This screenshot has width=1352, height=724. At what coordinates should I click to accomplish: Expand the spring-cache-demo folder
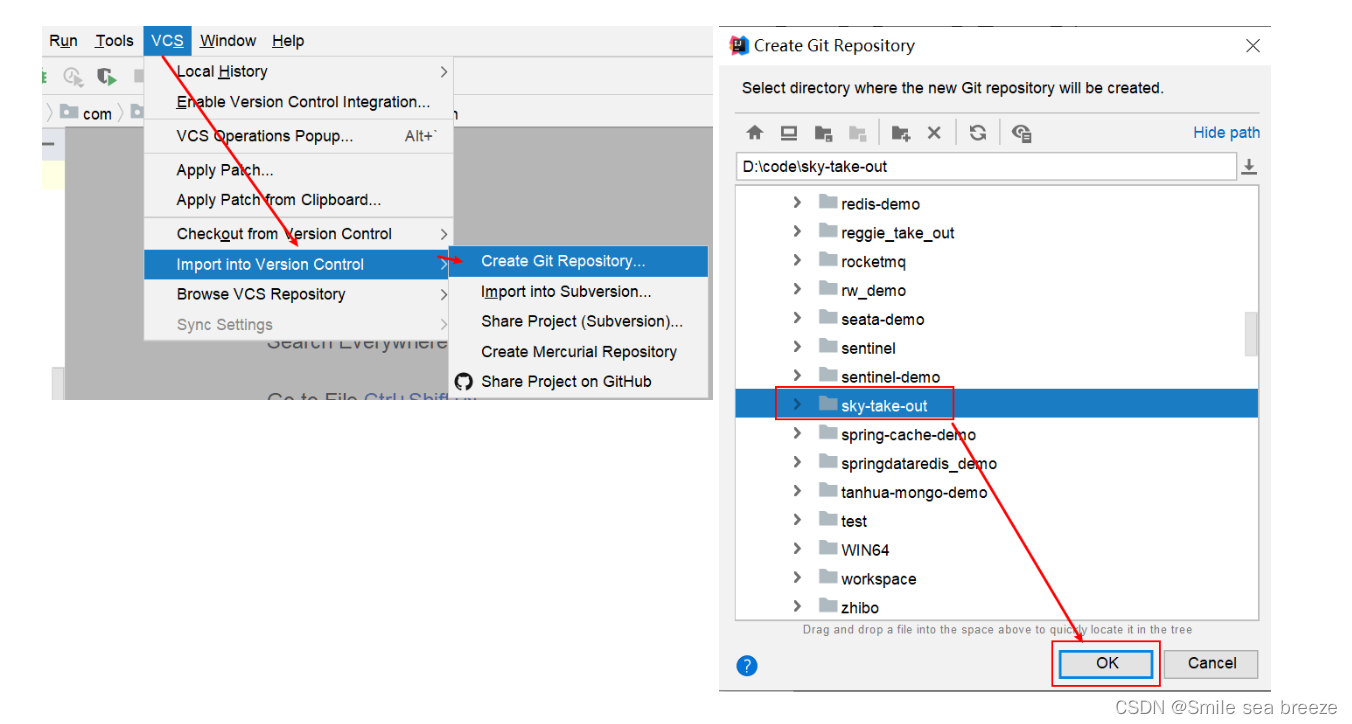click(797, 434)
